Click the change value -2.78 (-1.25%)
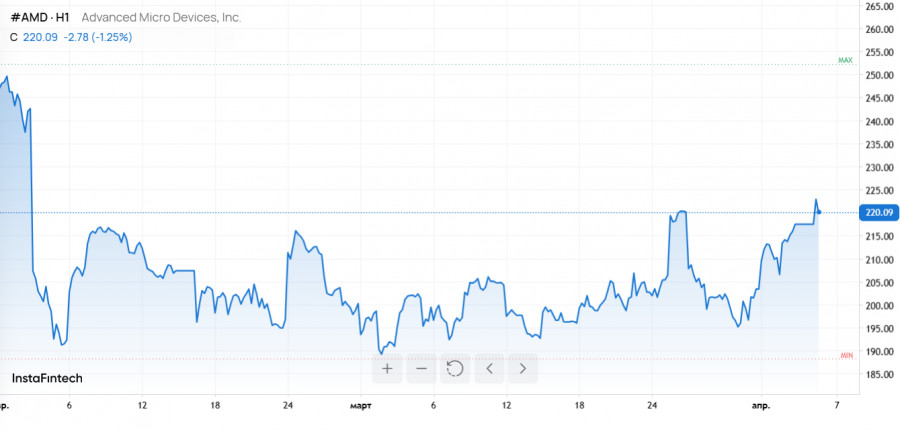This screenshot has height=432, width=900. (x=98, y=37)
